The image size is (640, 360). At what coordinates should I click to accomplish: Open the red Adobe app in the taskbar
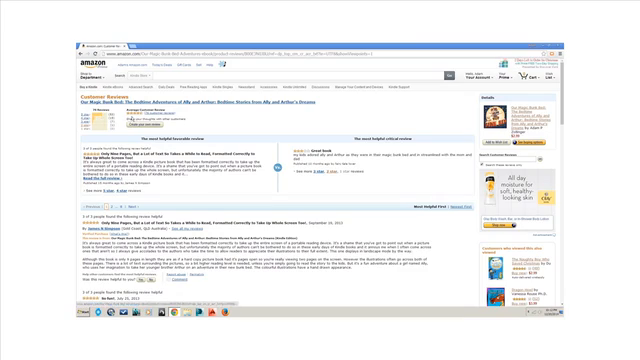212,312
